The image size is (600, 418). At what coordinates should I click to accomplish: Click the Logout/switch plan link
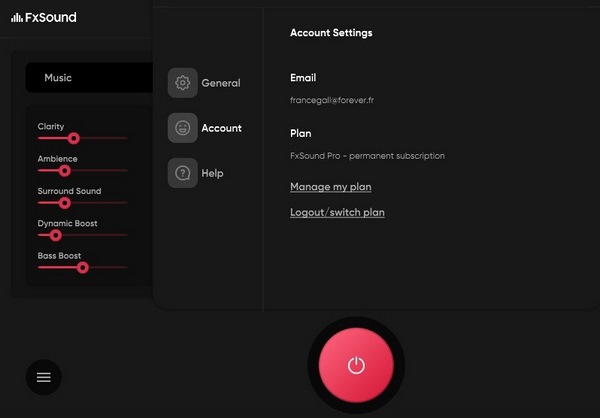click(337, 212)
